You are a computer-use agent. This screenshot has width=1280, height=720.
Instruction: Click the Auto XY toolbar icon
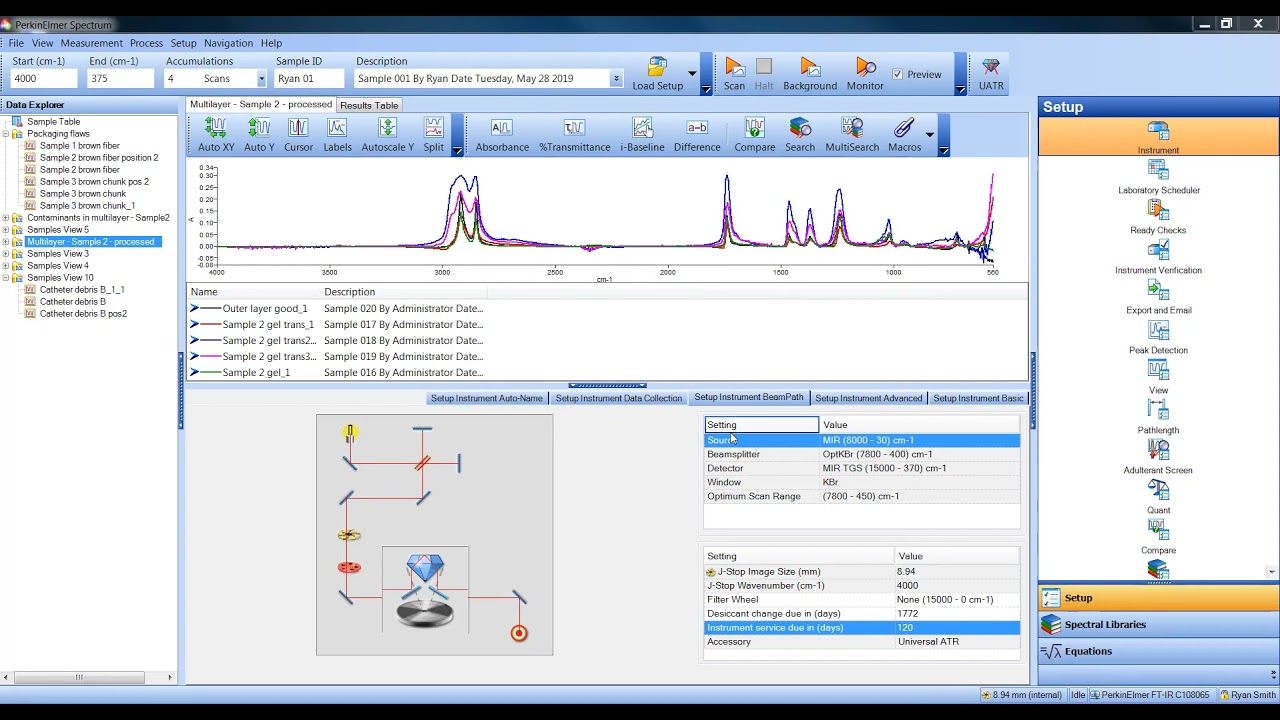pyautogui.click(x=216, y=135)
